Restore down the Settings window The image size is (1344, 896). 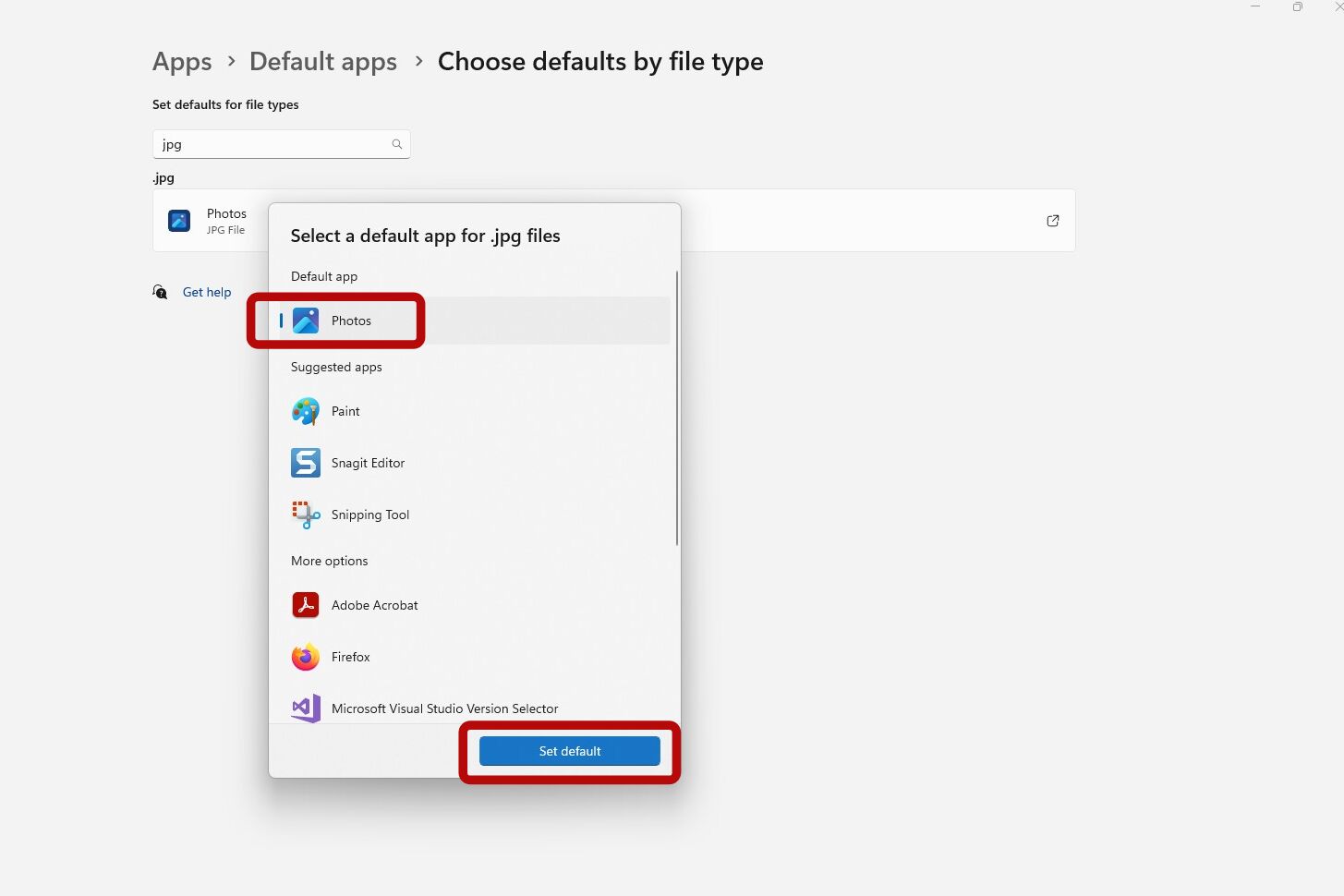click(x=1298, y=6)
